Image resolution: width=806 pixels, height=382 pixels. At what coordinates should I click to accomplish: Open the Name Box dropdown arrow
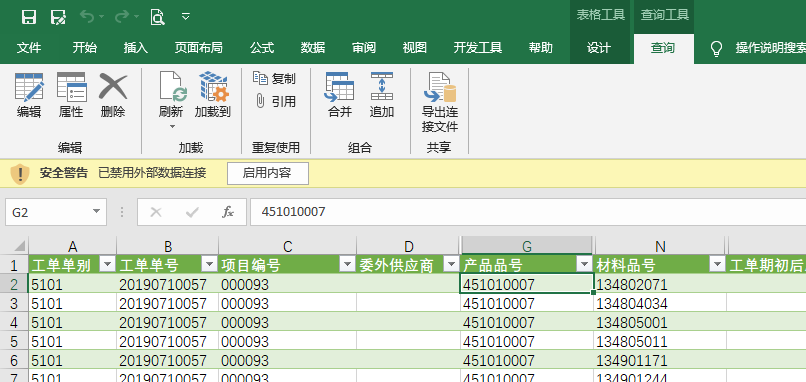coord(97,212)
